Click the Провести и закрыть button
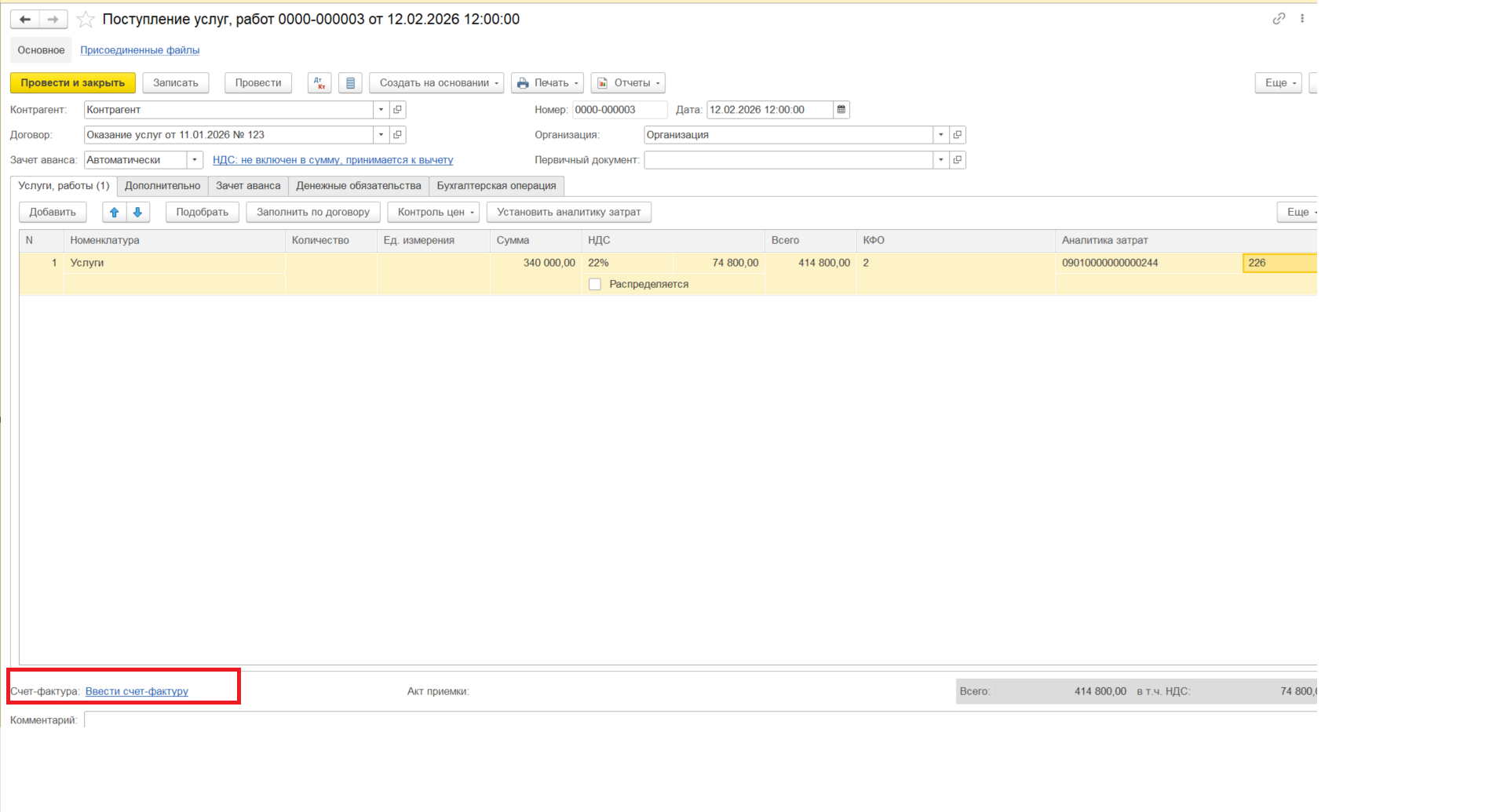The width and height of the screenshot is (1511, 812). pos(73,83)
